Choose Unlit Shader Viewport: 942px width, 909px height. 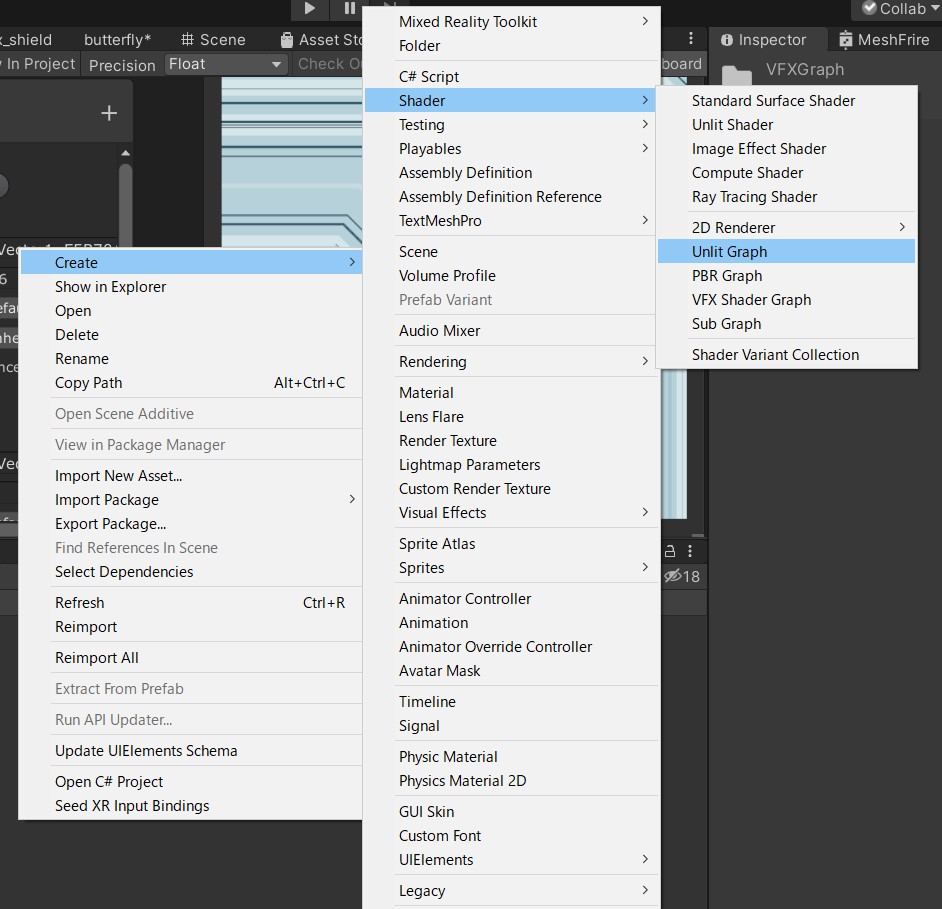786,124
